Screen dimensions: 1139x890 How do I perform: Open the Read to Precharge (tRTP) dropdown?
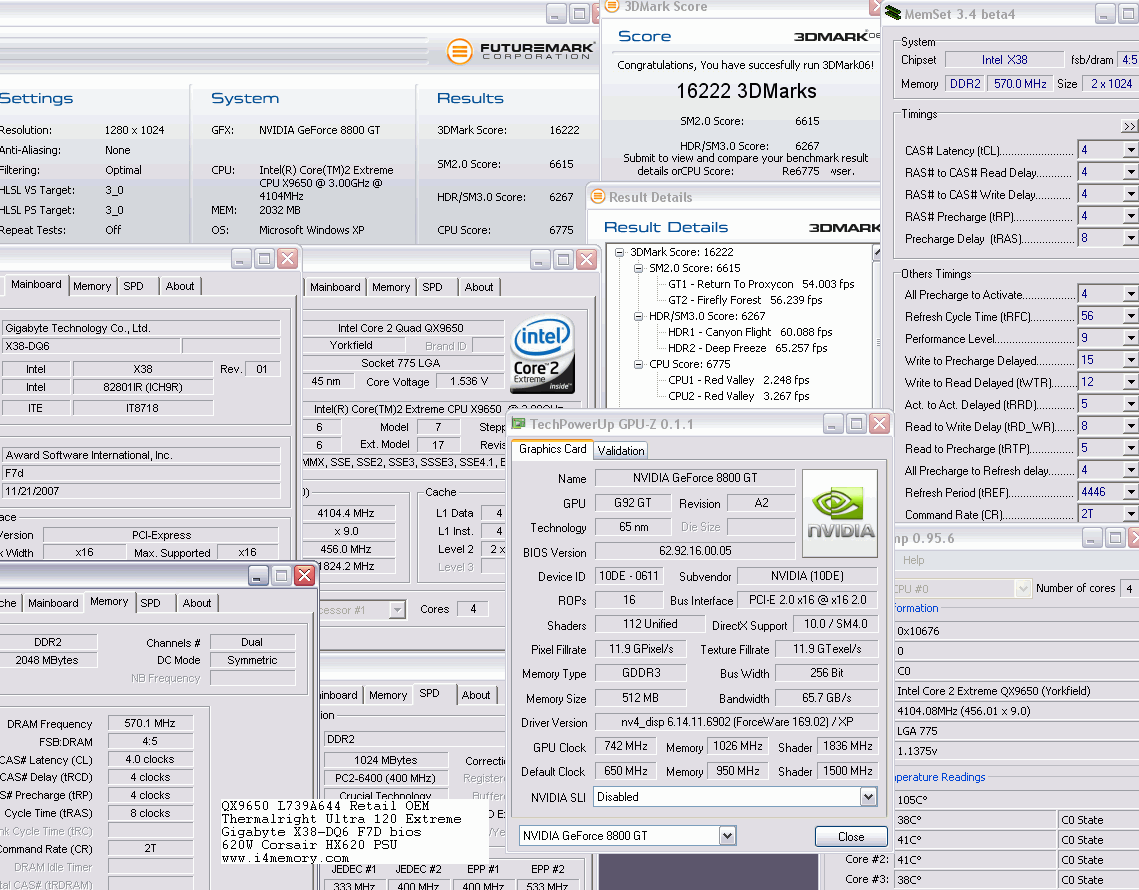(x=1130, y=448)
